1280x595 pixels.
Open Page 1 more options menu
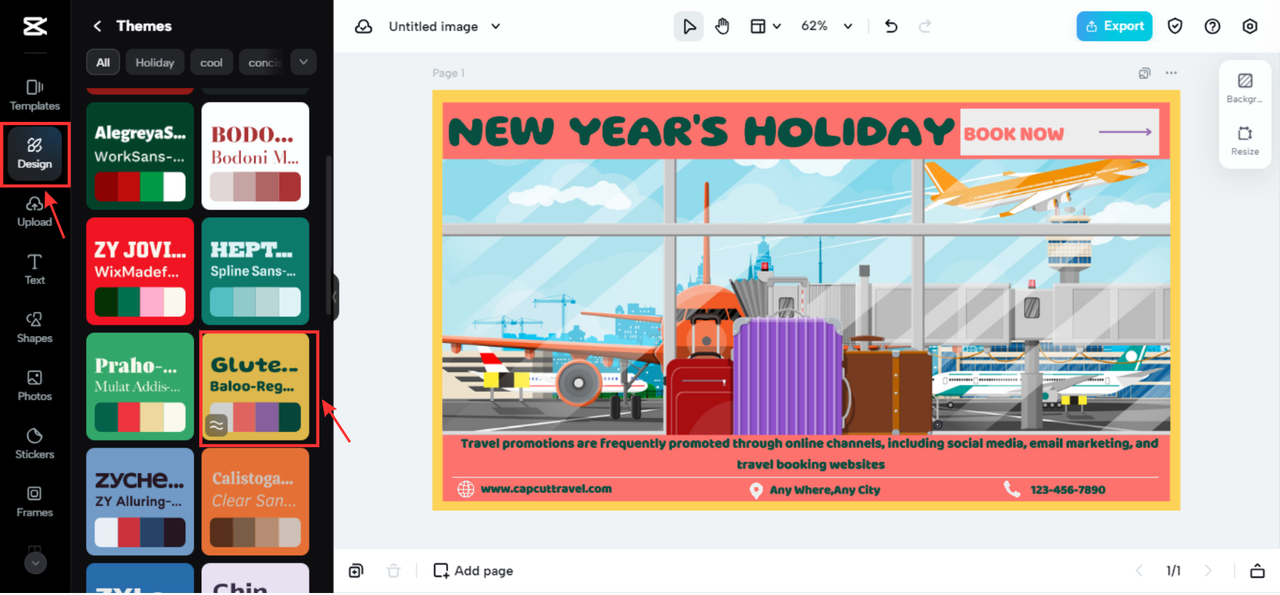pos(1171,73)
